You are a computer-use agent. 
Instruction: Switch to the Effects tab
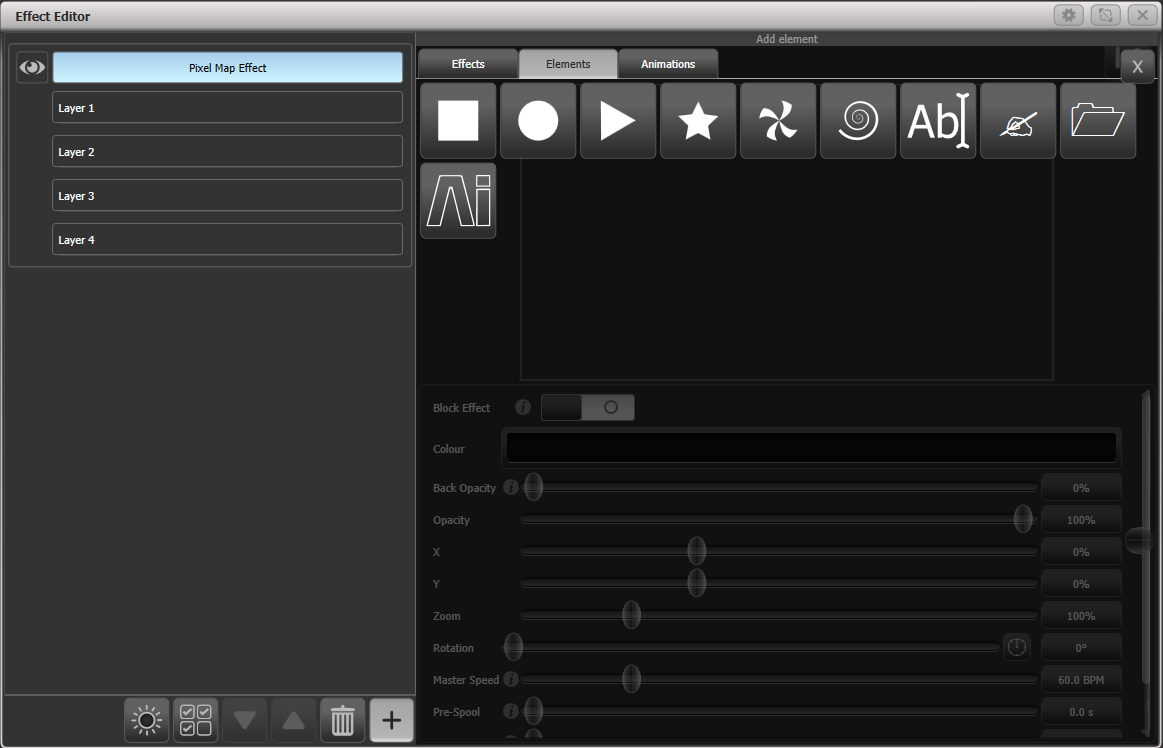[467, 63]
